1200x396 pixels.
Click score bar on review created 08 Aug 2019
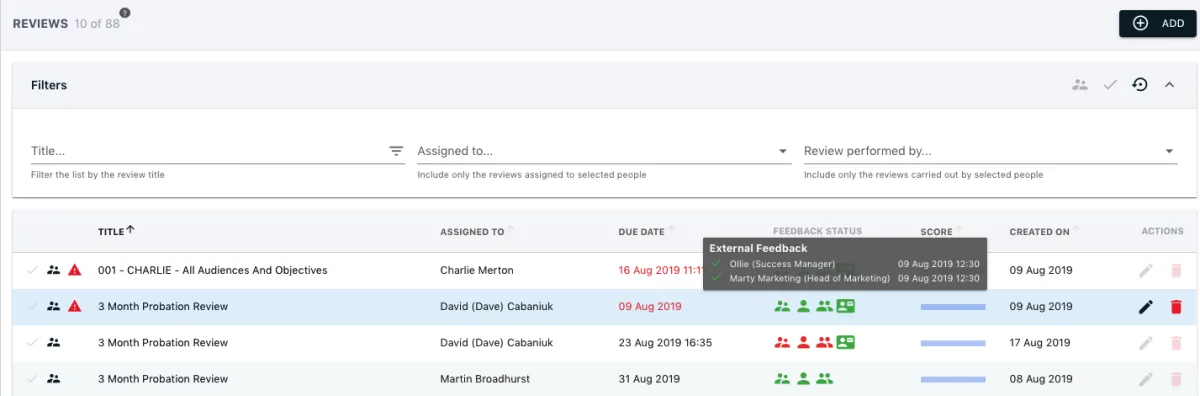(953, 379)
